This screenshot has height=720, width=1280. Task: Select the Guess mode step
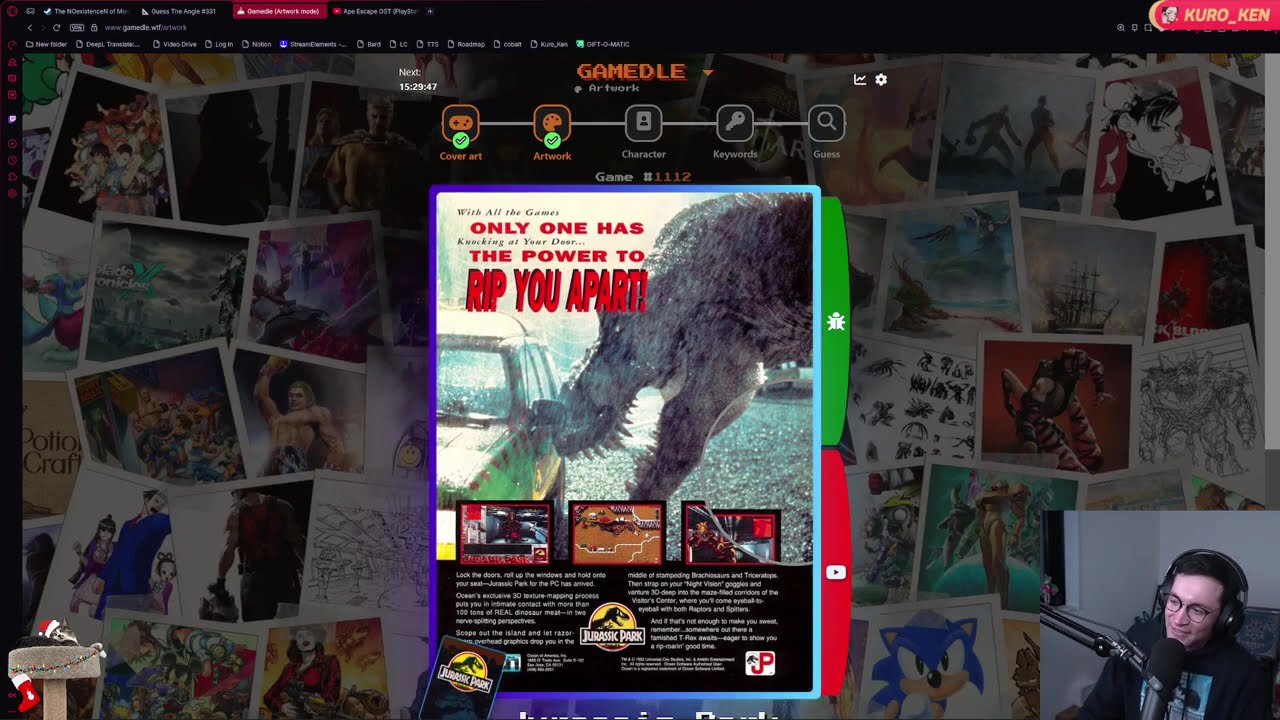[x=827, y=133]
